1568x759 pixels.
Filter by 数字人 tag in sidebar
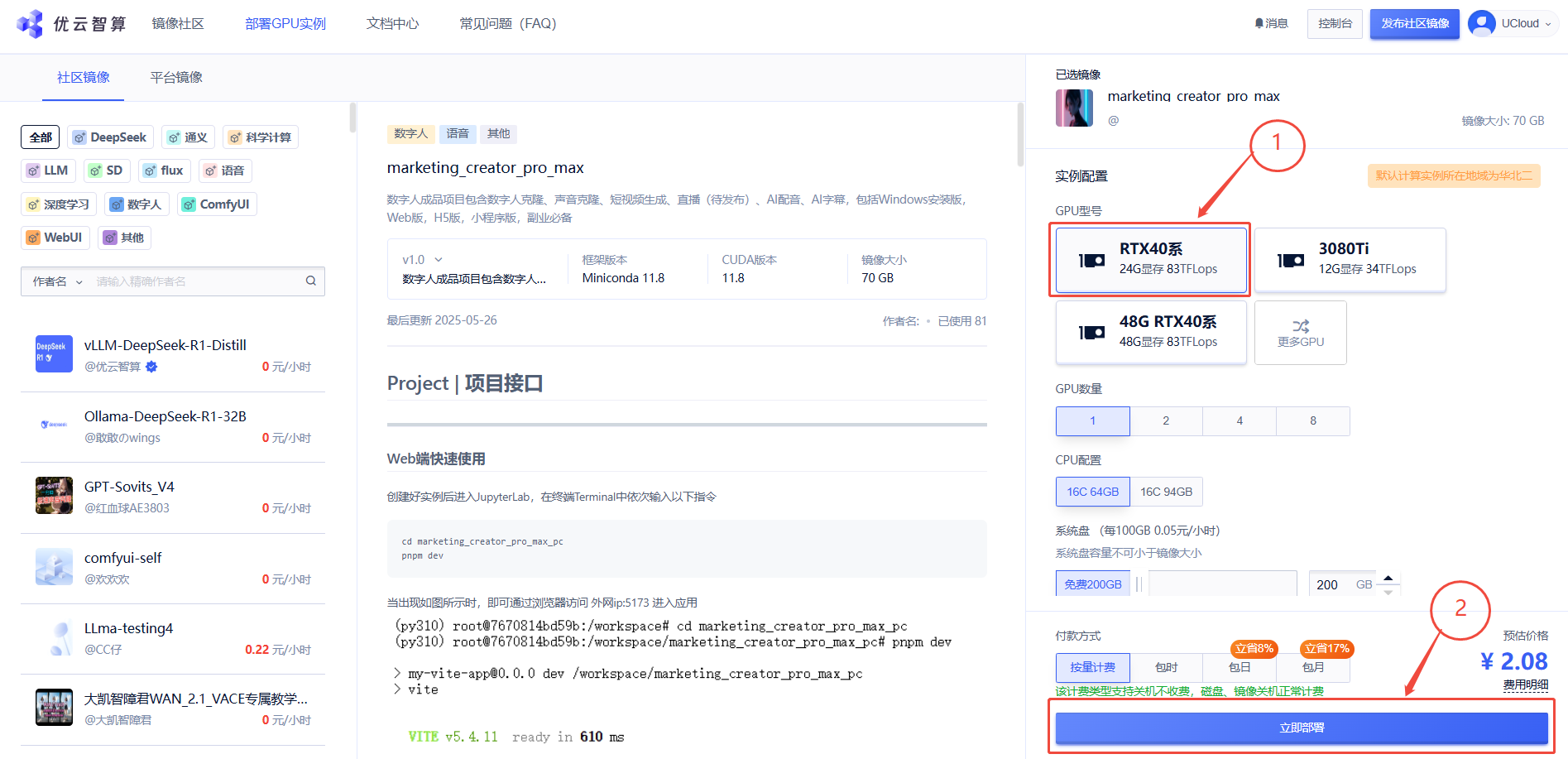pos(137,204)
